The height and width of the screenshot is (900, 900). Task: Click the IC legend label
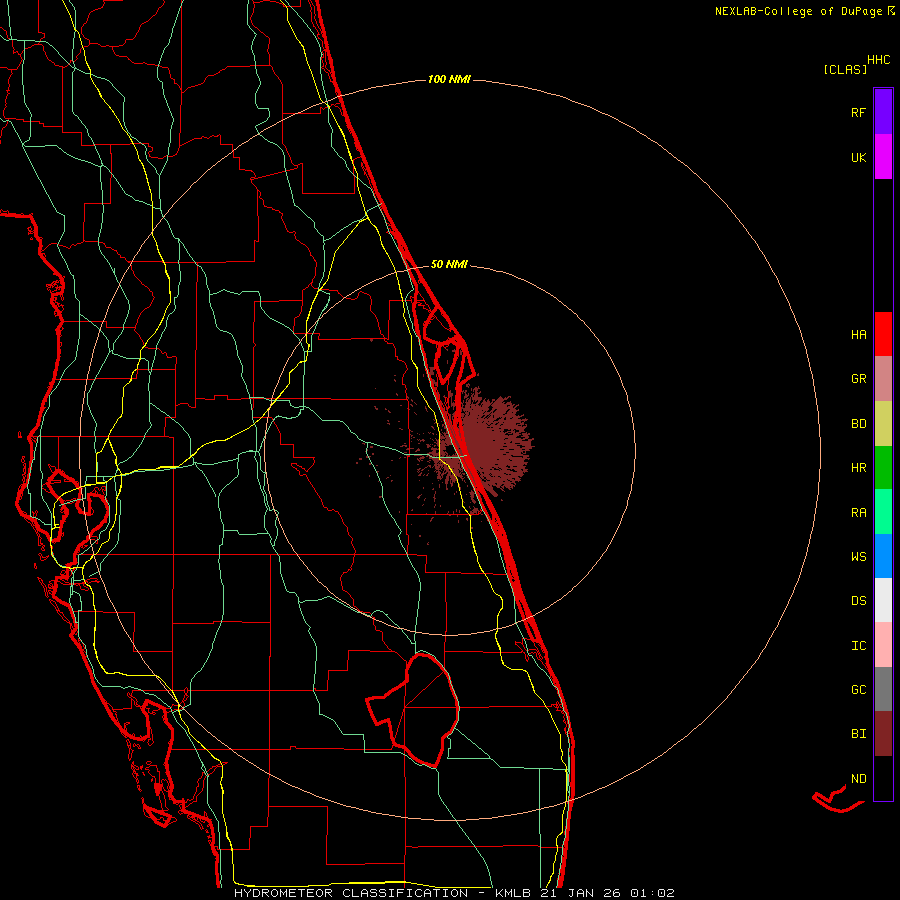[x=858, y=645]
